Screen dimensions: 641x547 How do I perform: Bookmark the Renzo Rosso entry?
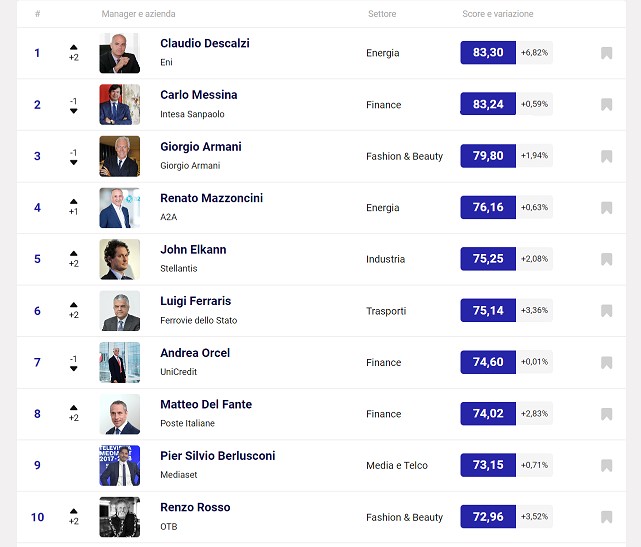[606, 517]
